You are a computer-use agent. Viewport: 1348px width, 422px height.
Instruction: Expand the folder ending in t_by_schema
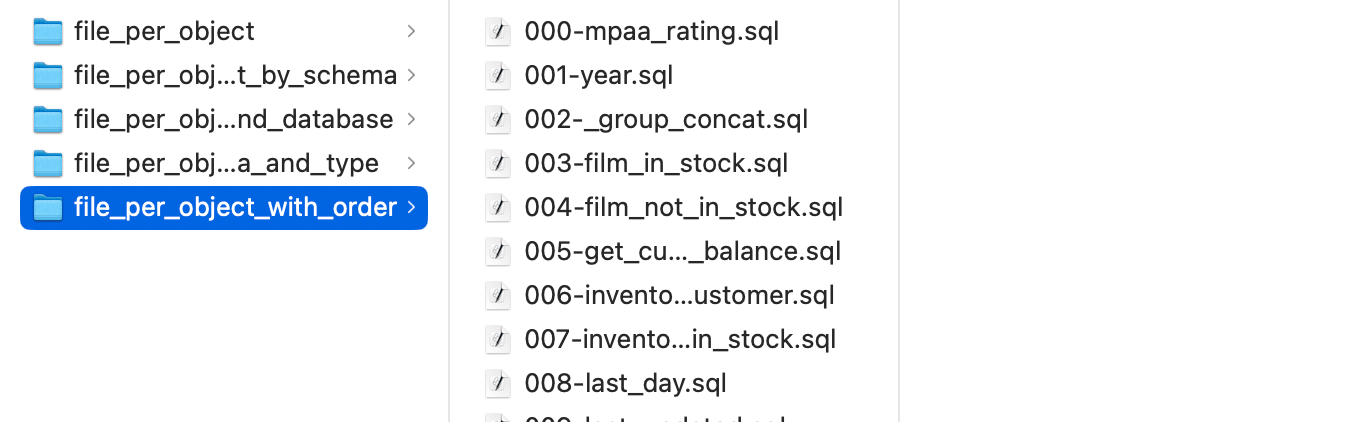[411, 76]
